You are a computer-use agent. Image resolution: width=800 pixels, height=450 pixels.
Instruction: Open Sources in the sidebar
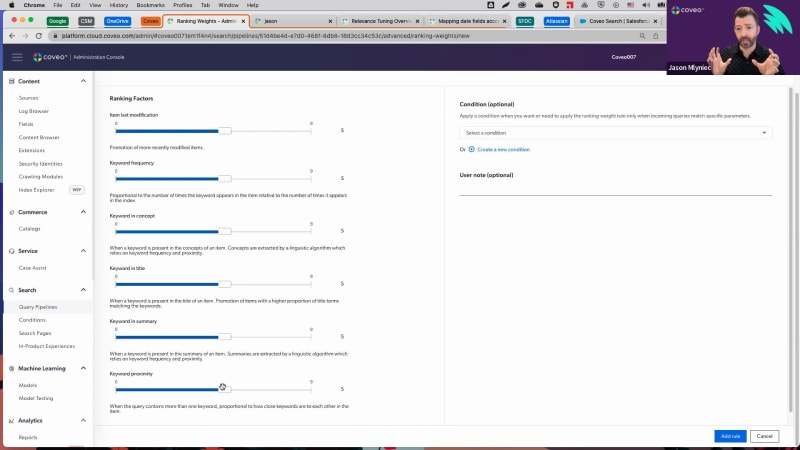tap(29, 98)
